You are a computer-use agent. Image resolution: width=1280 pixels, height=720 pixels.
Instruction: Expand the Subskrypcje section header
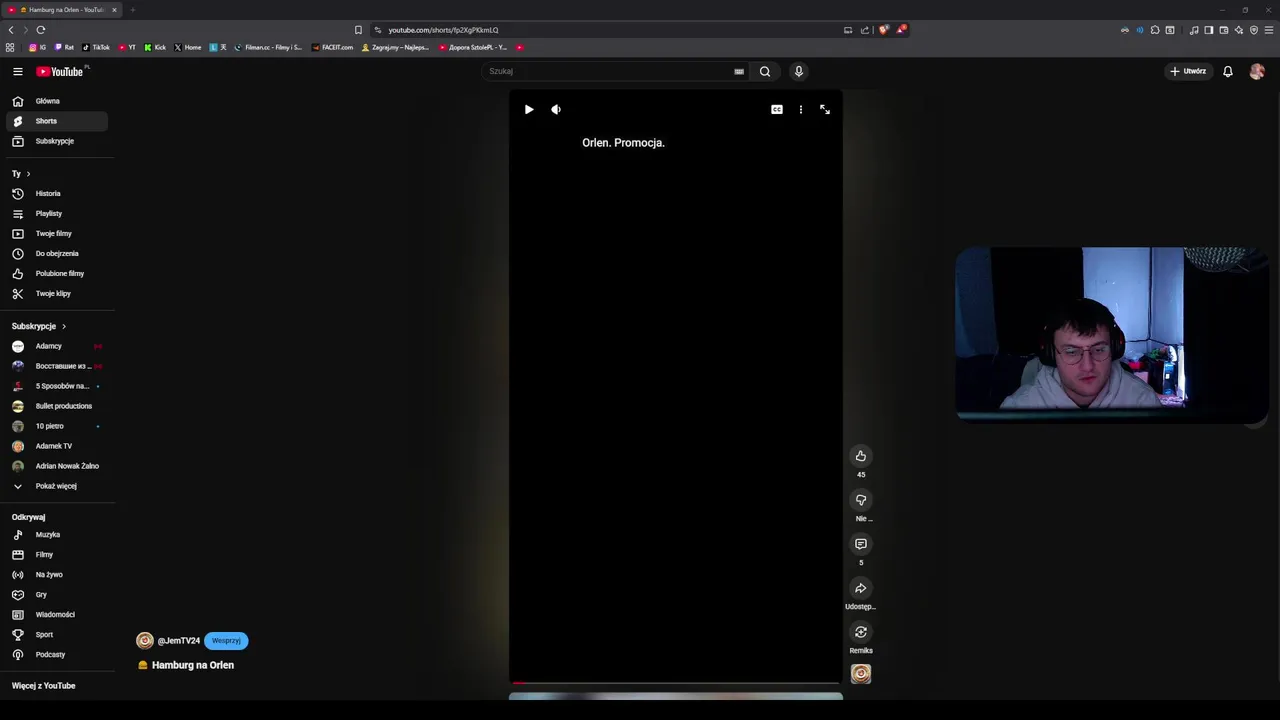pyautogui.click(x=38, y=326)
